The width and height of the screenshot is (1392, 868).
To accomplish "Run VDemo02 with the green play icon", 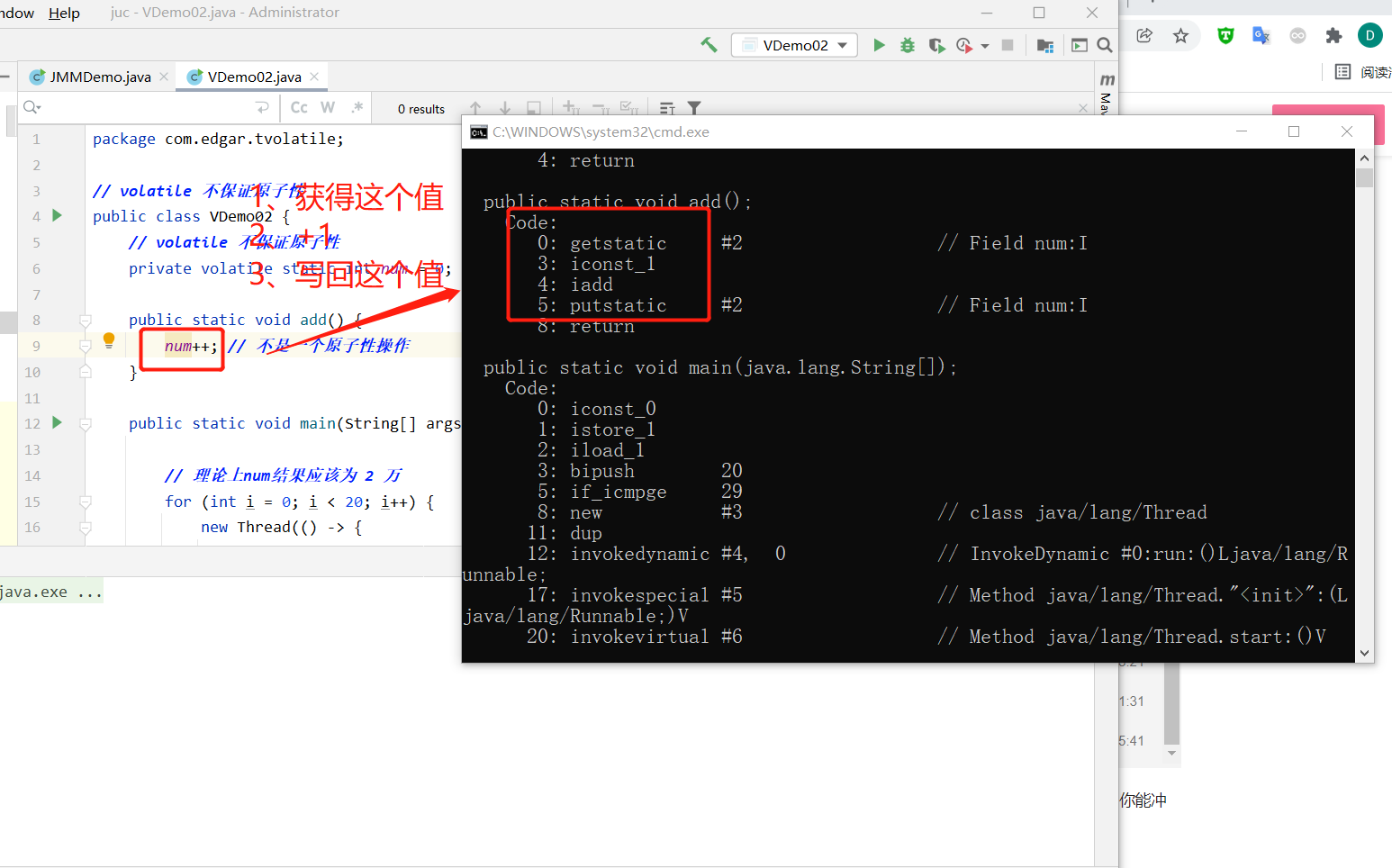I will [879, 45].
